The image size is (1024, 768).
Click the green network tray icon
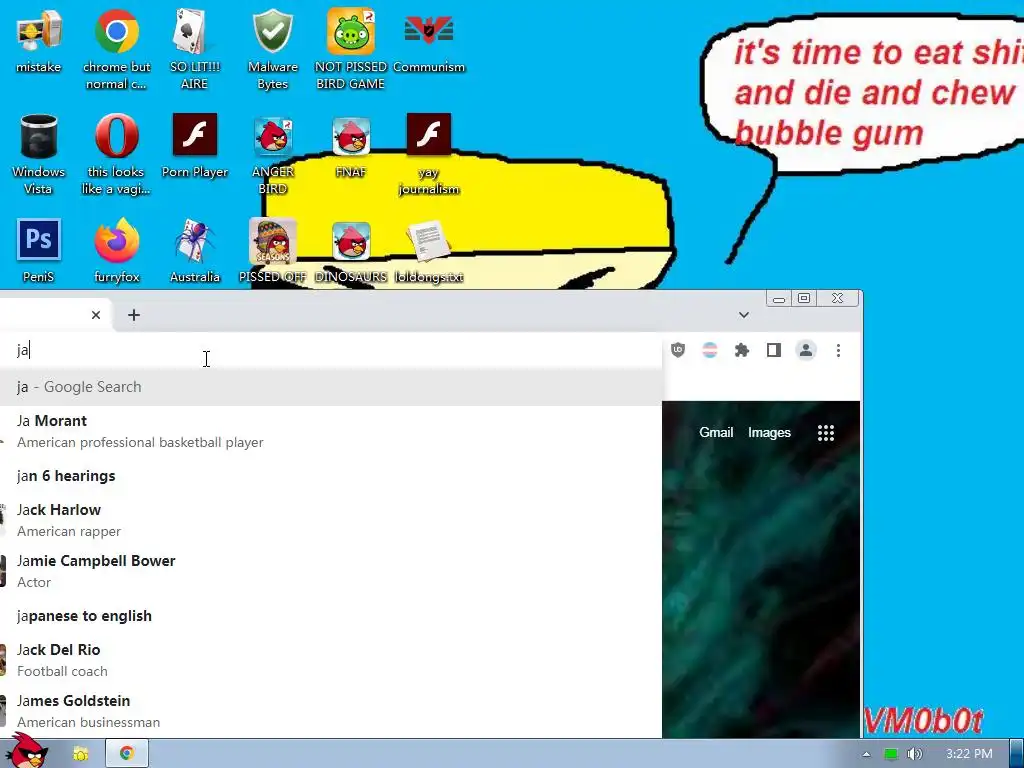890,754
